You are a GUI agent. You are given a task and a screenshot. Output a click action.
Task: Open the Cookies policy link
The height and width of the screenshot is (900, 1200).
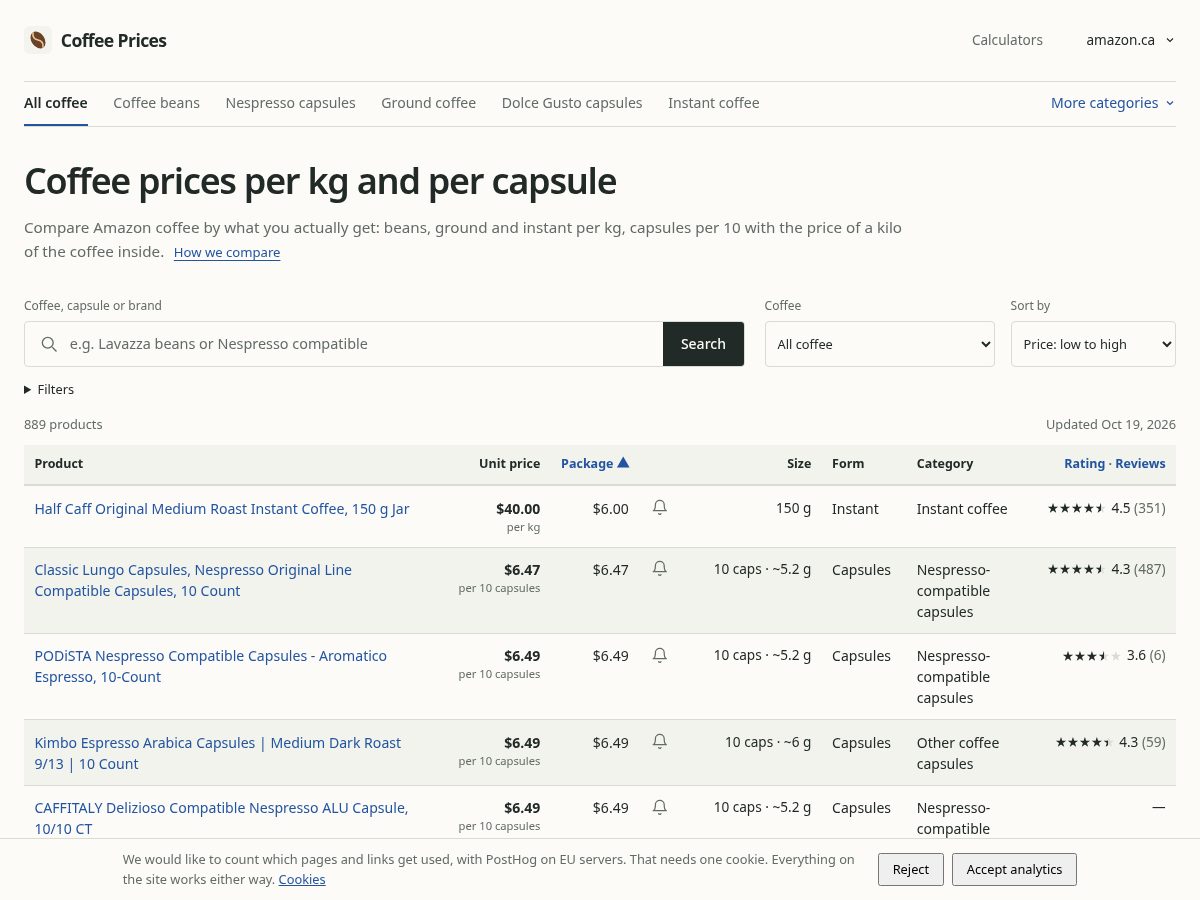[x=302, y=880]
